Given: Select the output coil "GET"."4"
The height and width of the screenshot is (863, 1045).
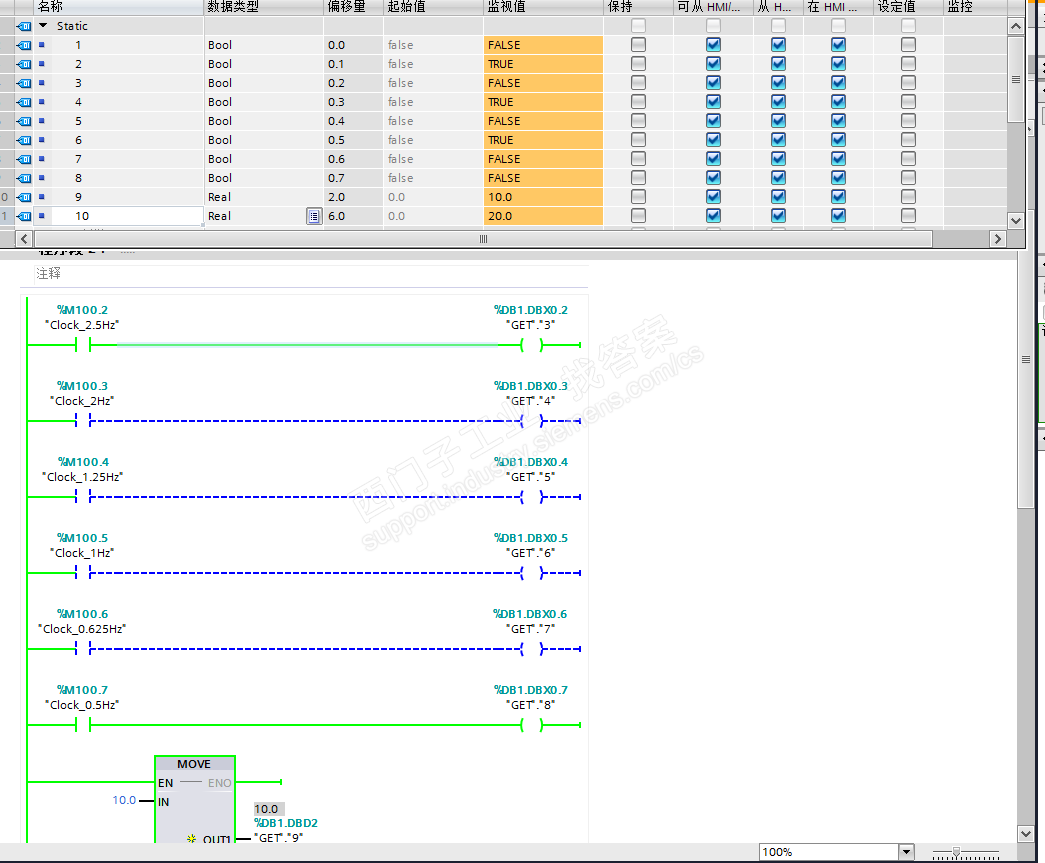Looking at the screenshot, I should click(x=532, y=421).
